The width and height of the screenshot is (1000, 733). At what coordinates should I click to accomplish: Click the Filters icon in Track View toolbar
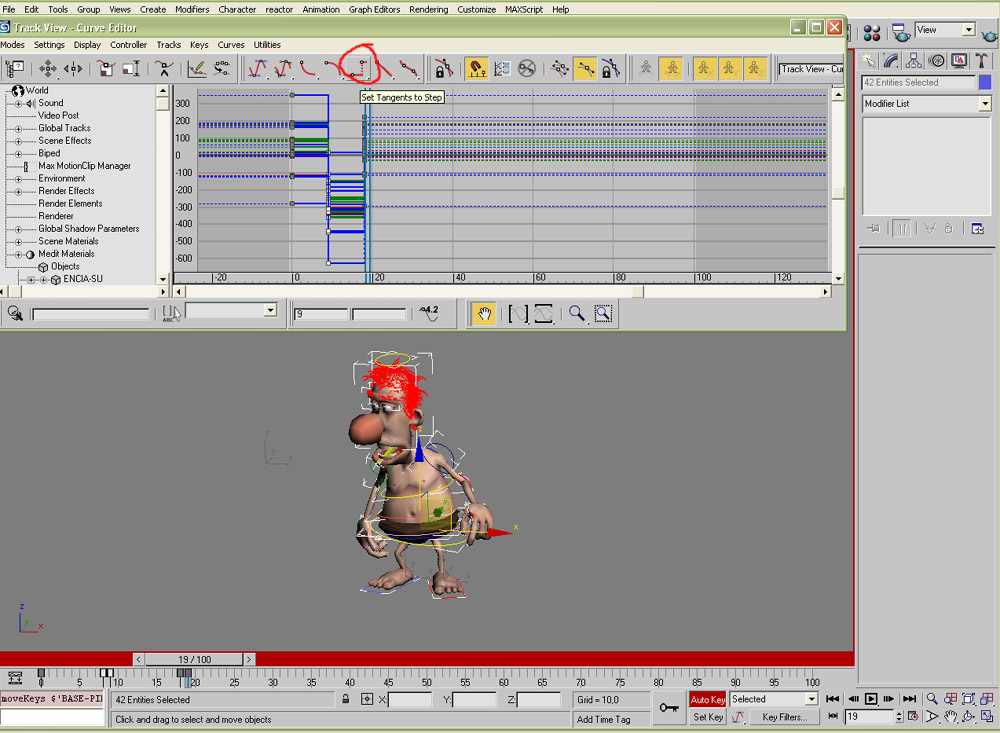pyautogui.click(x=15, y=68)
